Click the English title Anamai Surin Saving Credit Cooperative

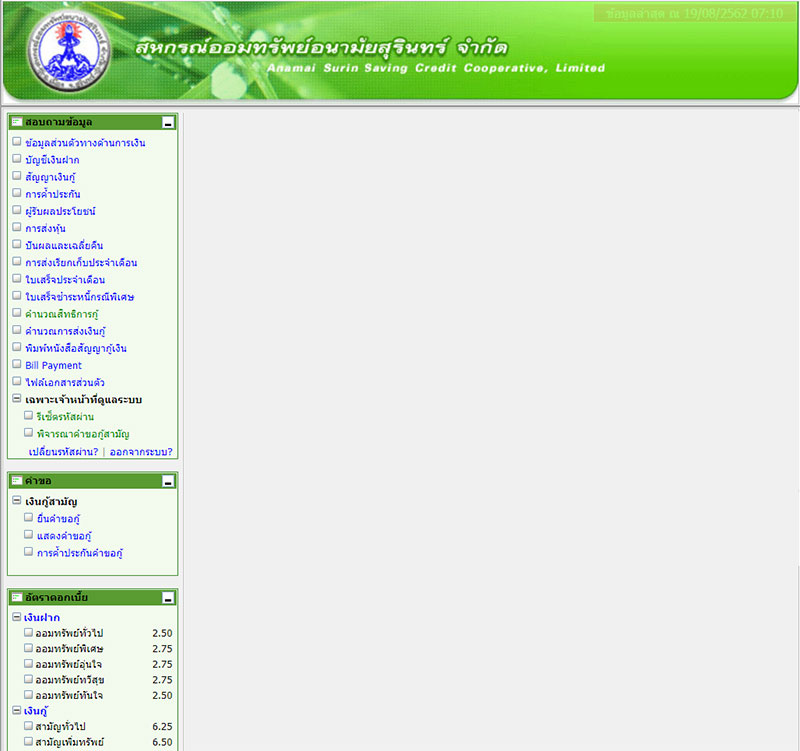436,68
